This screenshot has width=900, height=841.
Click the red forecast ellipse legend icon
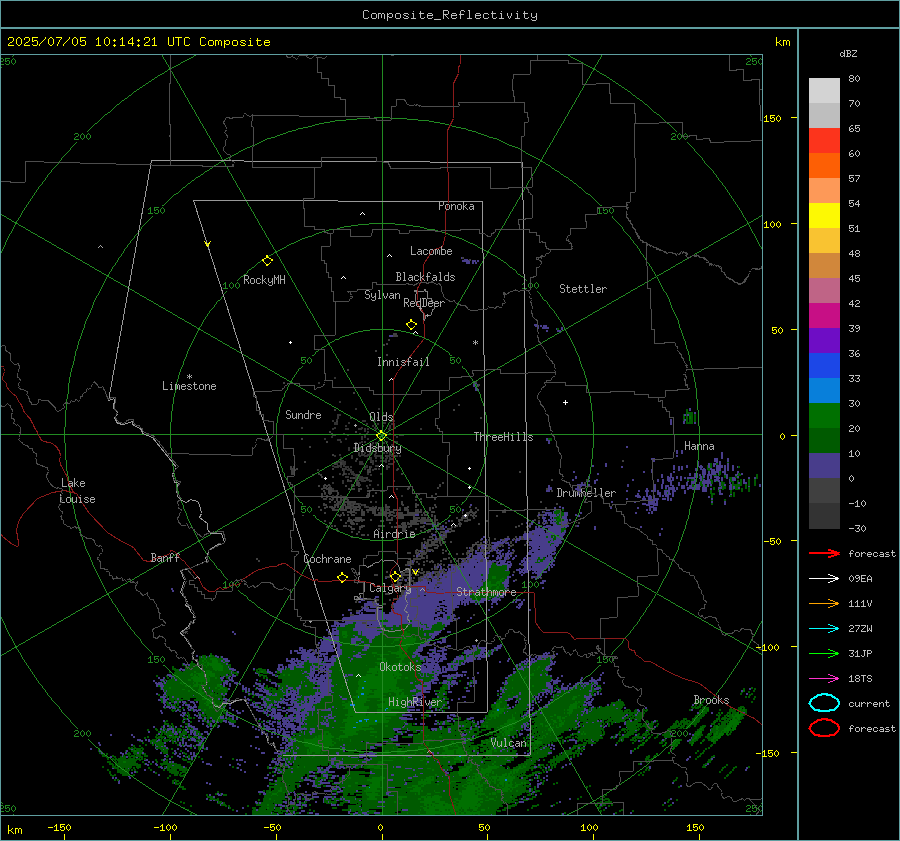tap(824, 728)
